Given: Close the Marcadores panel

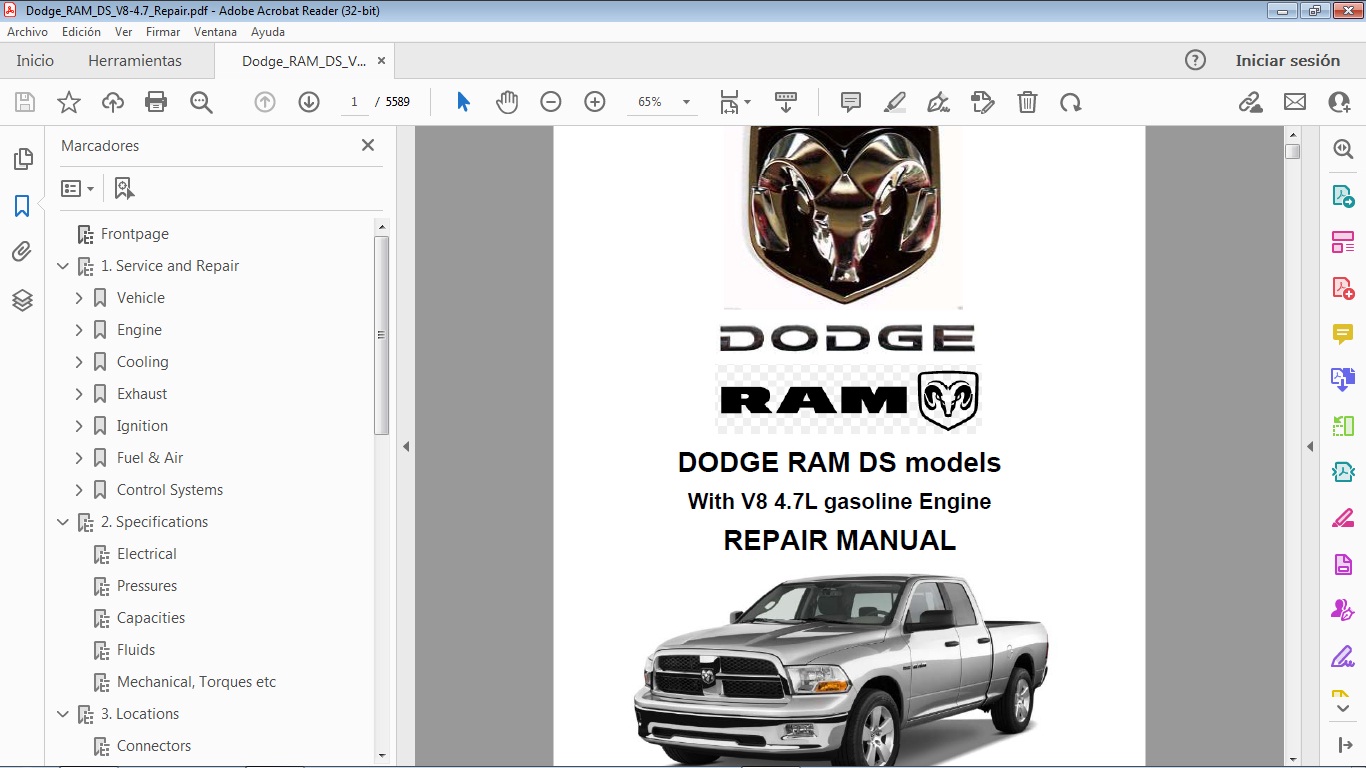Looking at the screenshot, I should [368, 145].
